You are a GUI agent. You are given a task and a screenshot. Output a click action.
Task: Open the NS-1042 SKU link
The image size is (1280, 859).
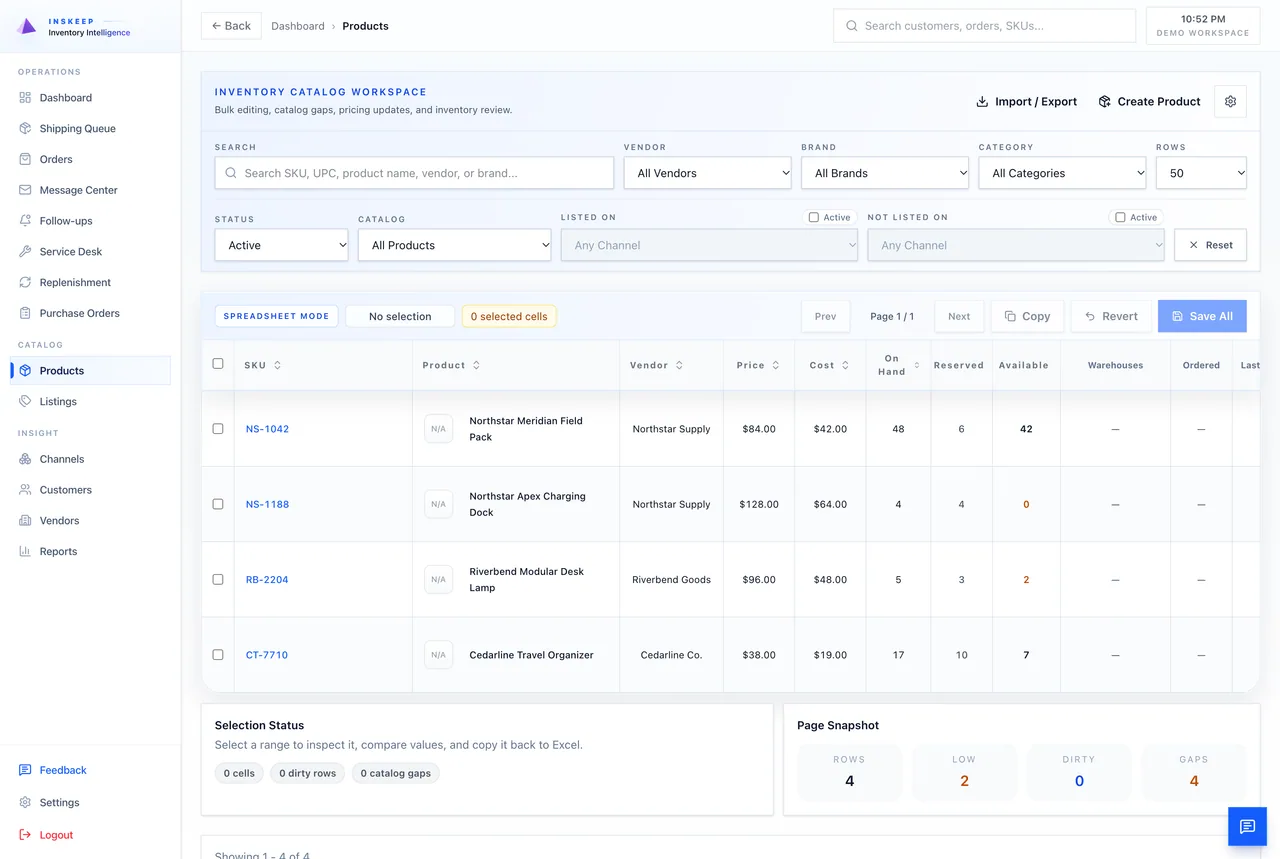tap(267, 429)
